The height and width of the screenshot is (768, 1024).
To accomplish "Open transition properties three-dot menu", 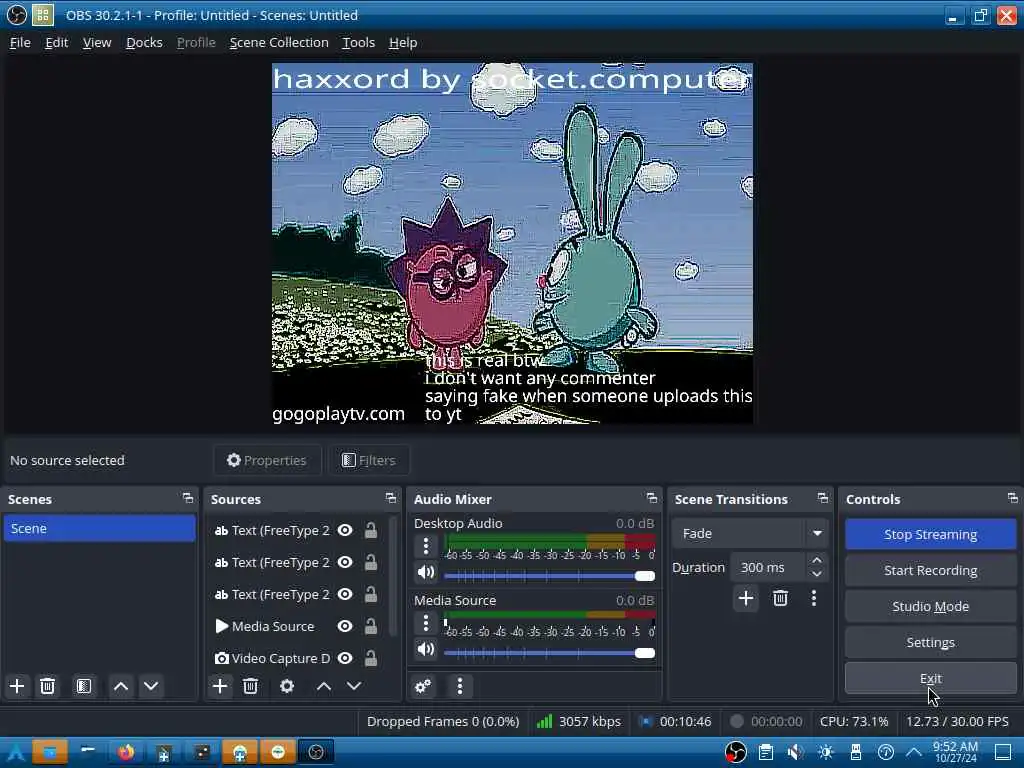I will pyautogui.click(x=814, y=598).
